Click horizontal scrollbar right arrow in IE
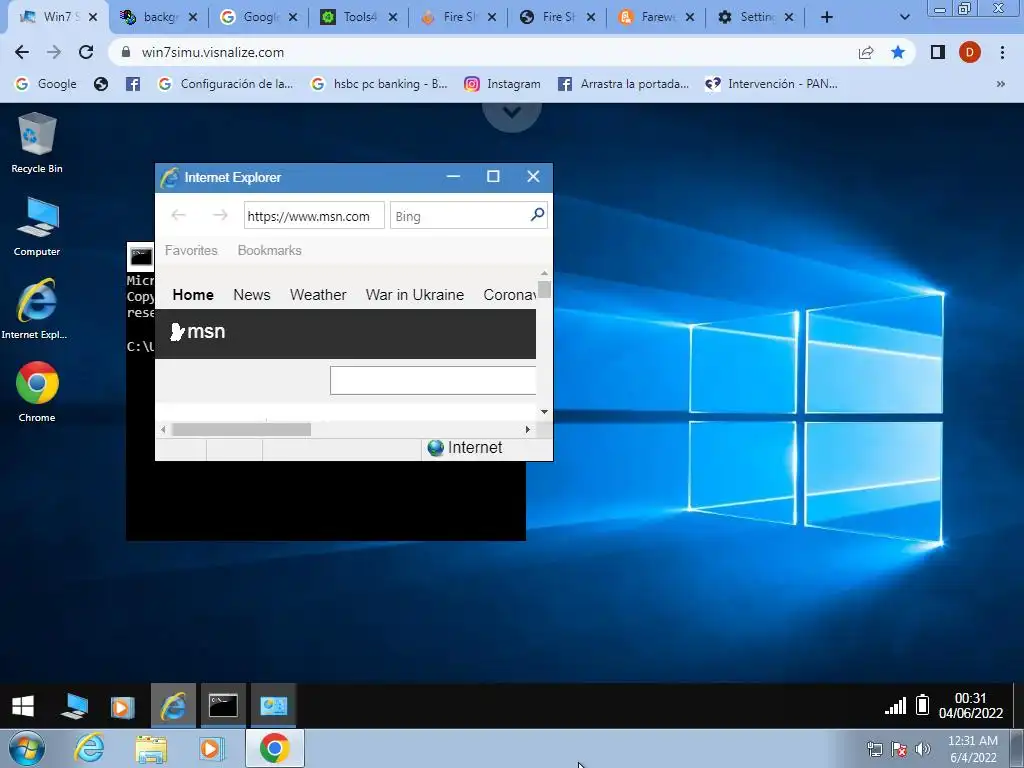The width and height of the screenshot is (1024, 768). 528,429
